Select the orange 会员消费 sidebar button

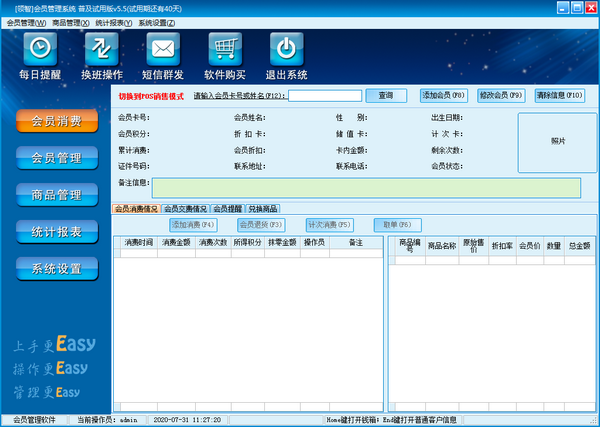(57, 121)
